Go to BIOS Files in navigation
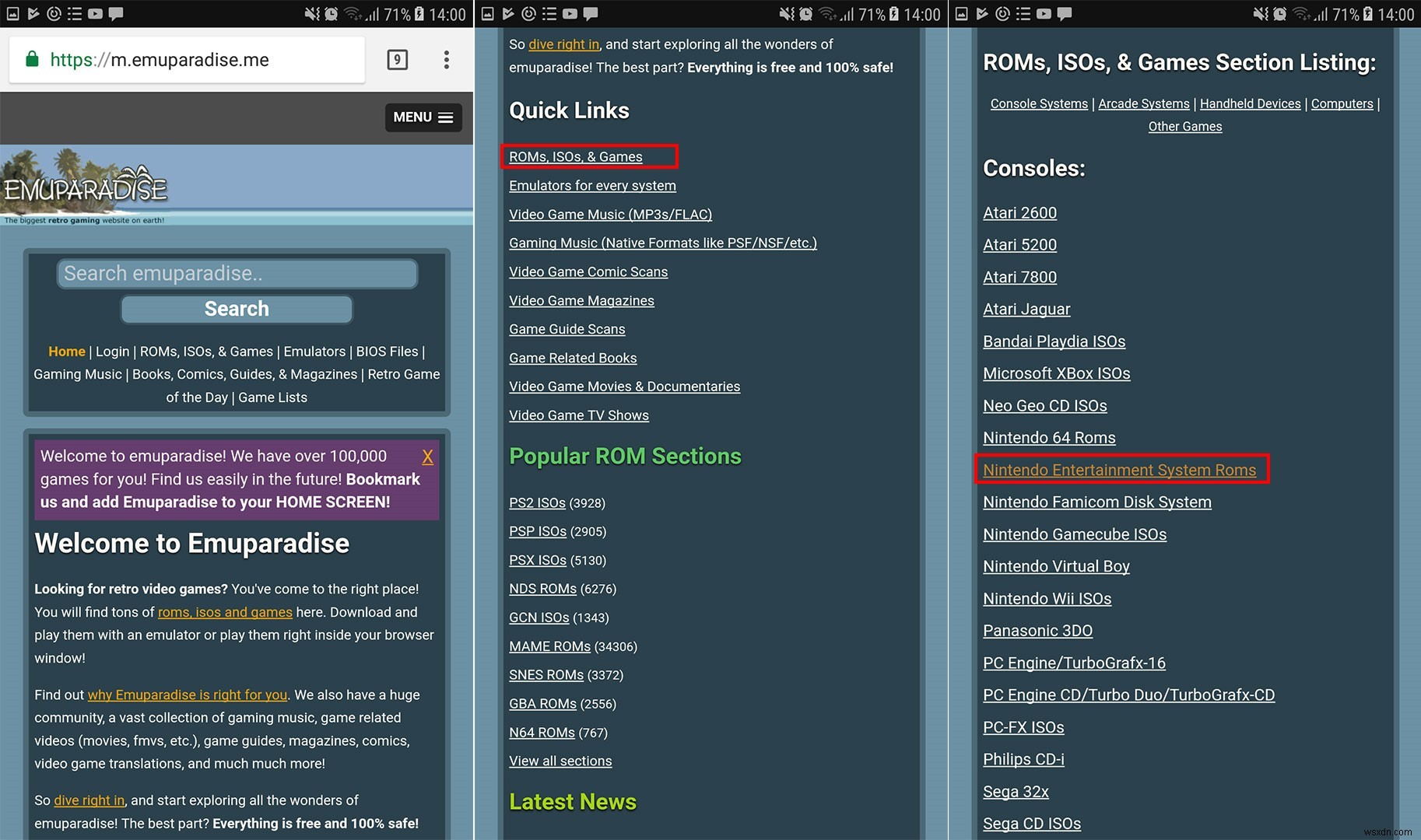The width and height of the screenshot is (1421, 840). (x=387, y=352)
